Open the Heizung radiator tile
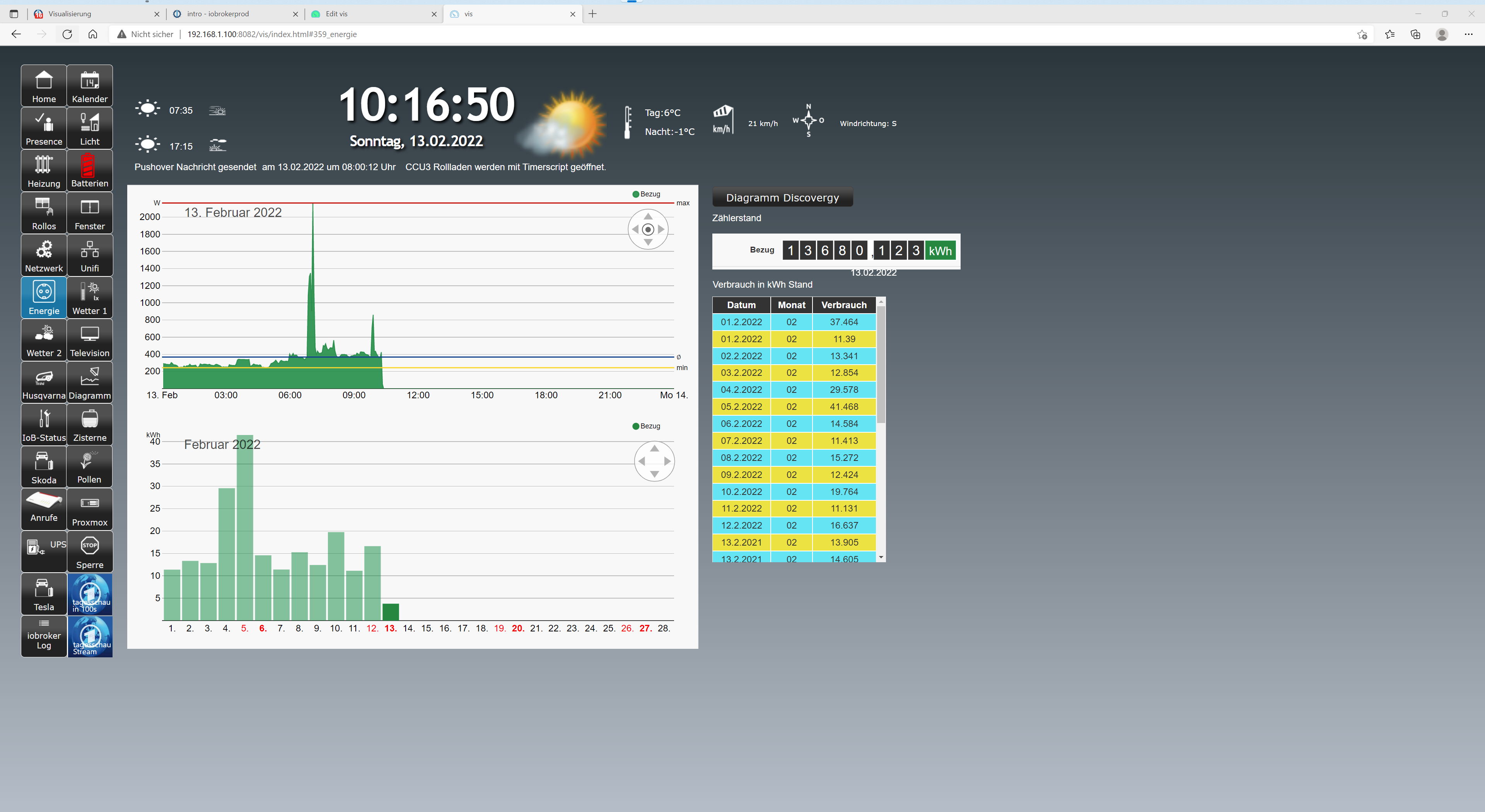The height and width of the screenshot is (812, 1485). [x=44, y=170]
